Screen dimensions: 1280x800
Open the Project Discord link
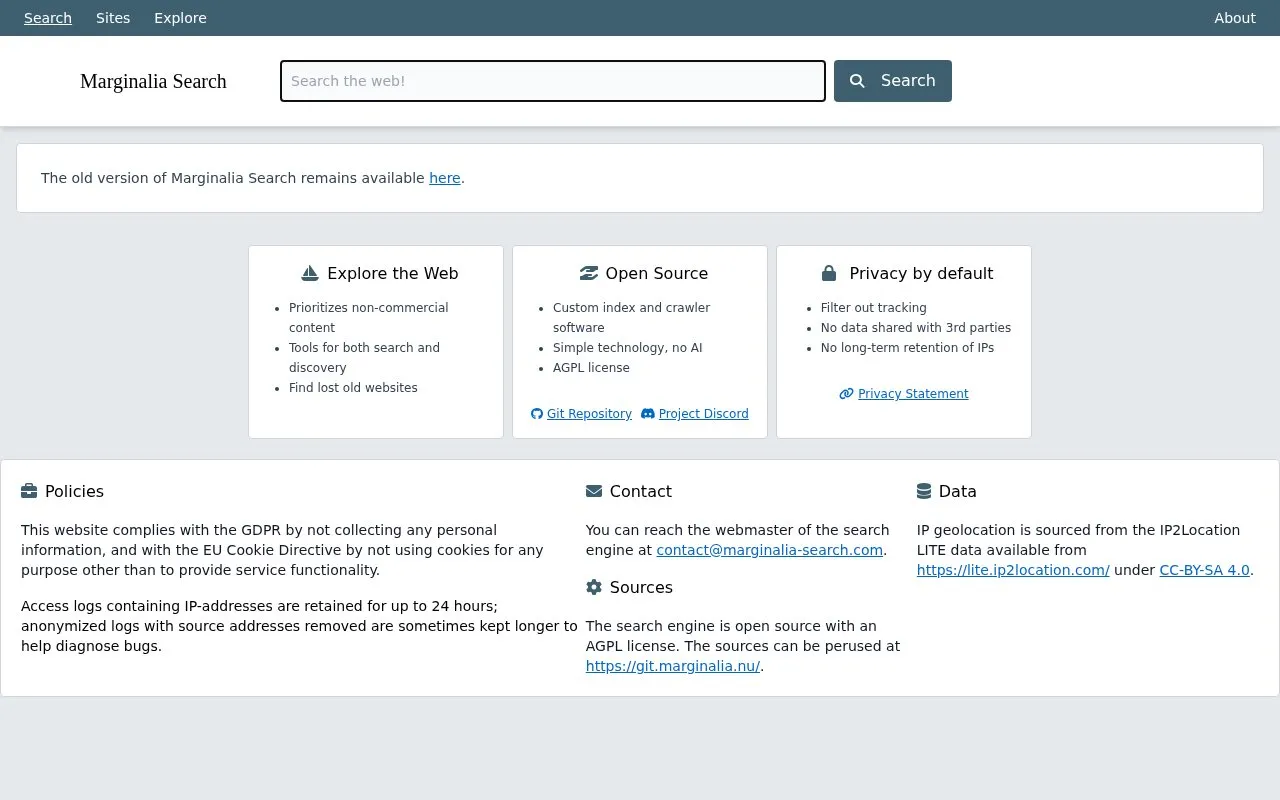click(x=704, y=414)
